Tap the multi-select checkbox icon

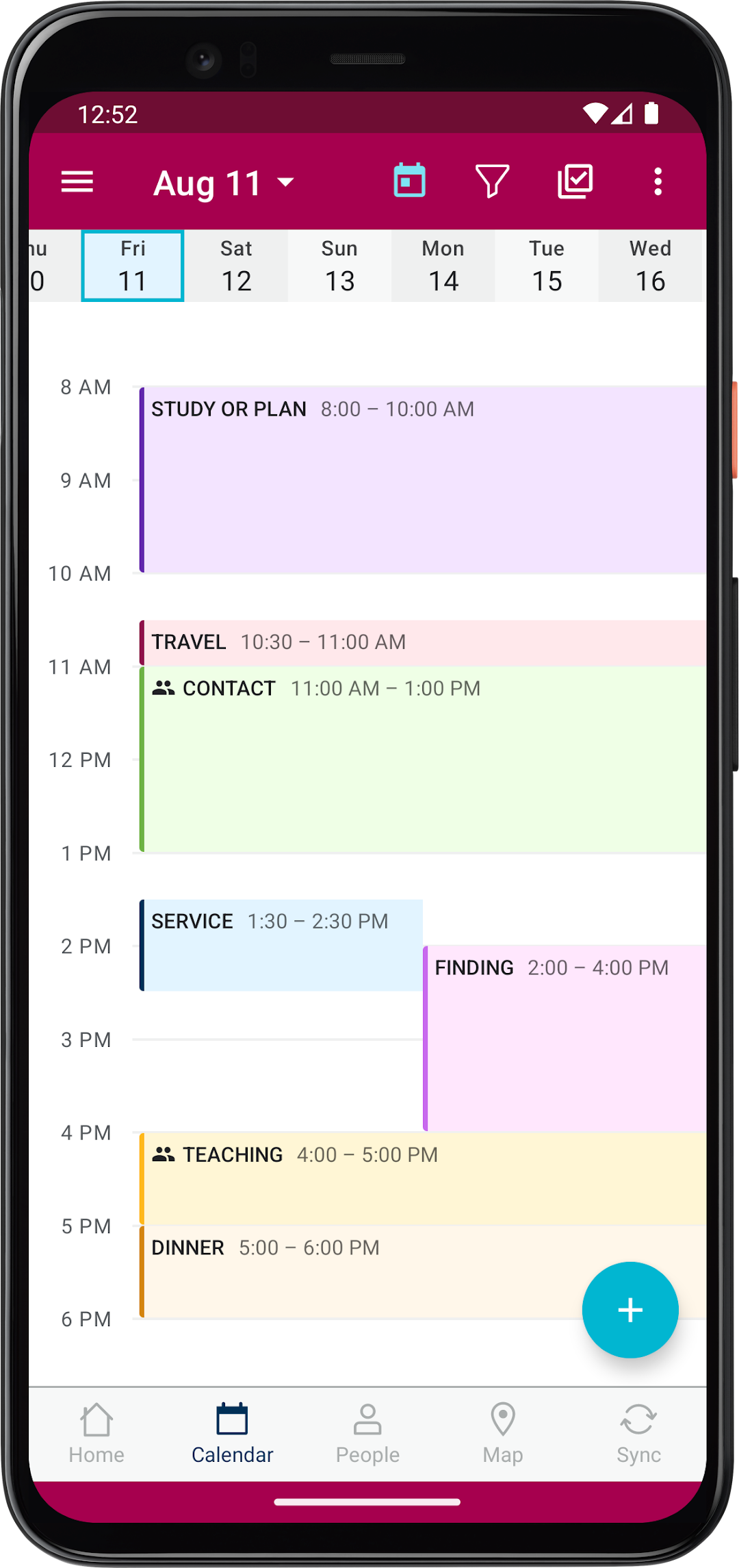[x=575, y=181]
